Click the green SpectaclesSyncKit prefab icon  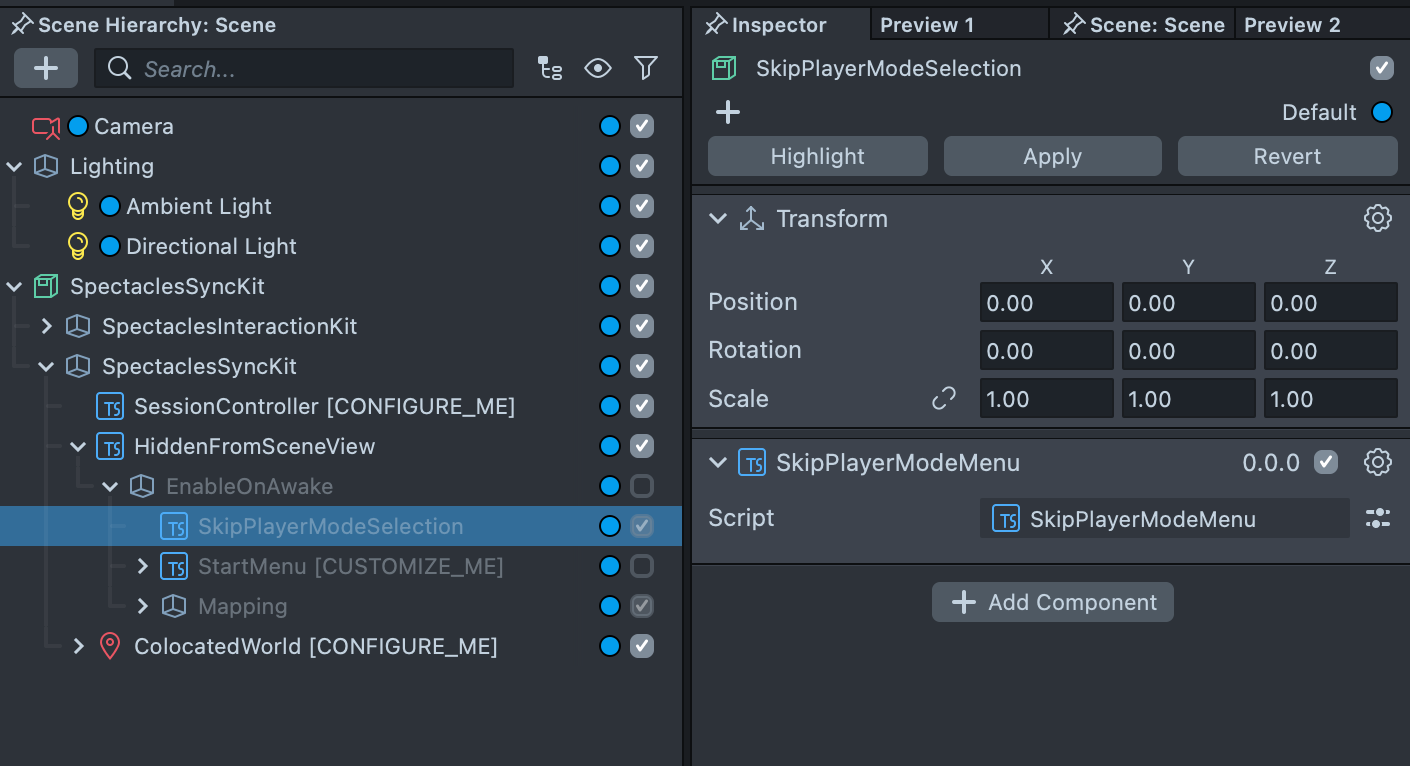(46, 287)
